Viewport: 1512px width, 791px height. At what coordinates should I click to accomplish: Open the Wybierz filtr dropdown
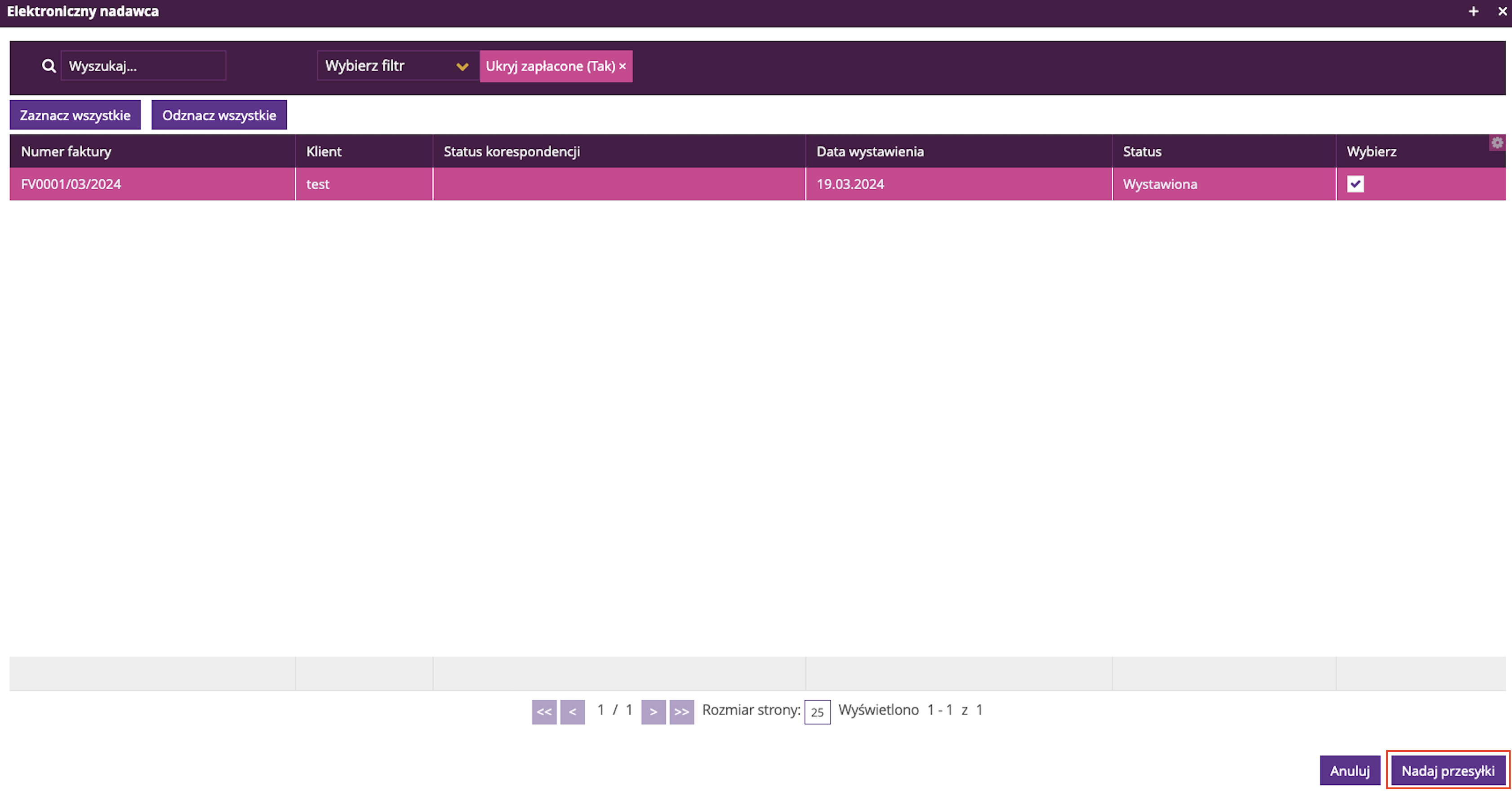387,66
